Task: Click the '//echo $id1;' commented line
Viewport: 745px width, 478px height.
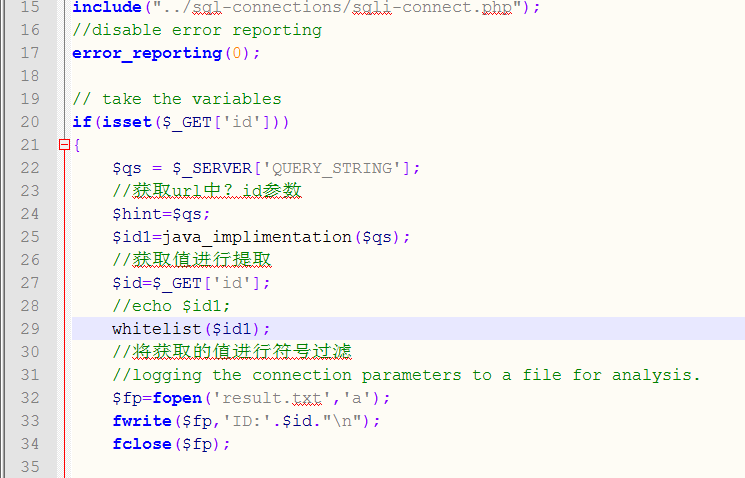Action: click(x=170, y=306)
